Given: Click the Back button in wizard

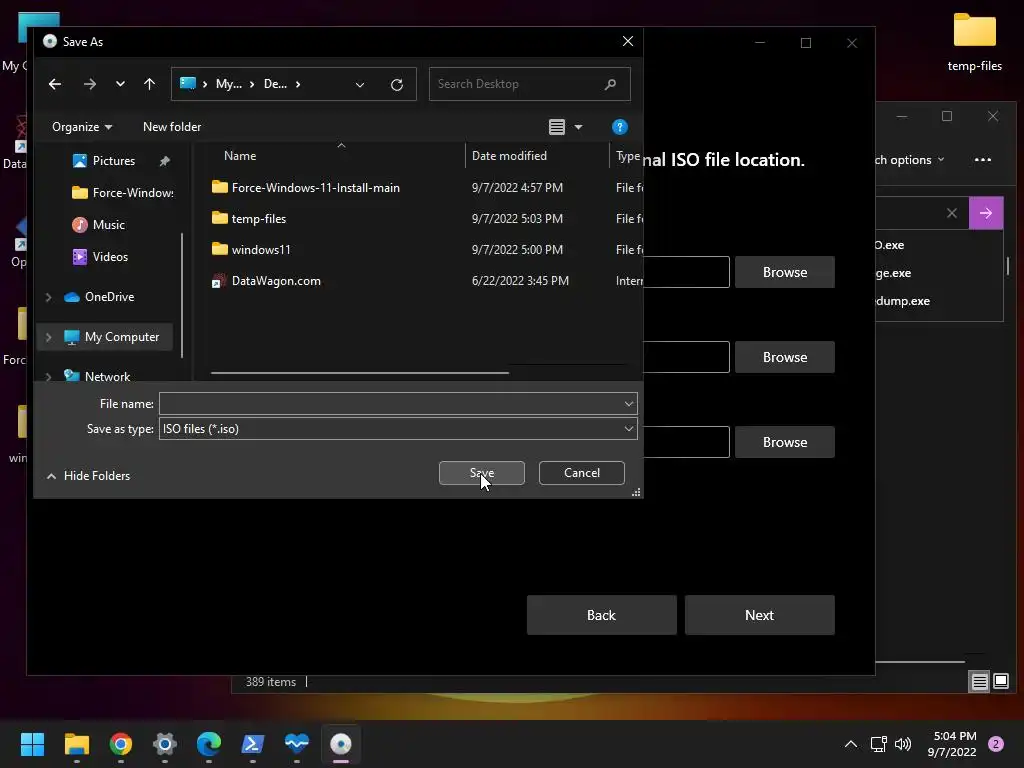Looking at the screenshot, I should click(601, 615).
